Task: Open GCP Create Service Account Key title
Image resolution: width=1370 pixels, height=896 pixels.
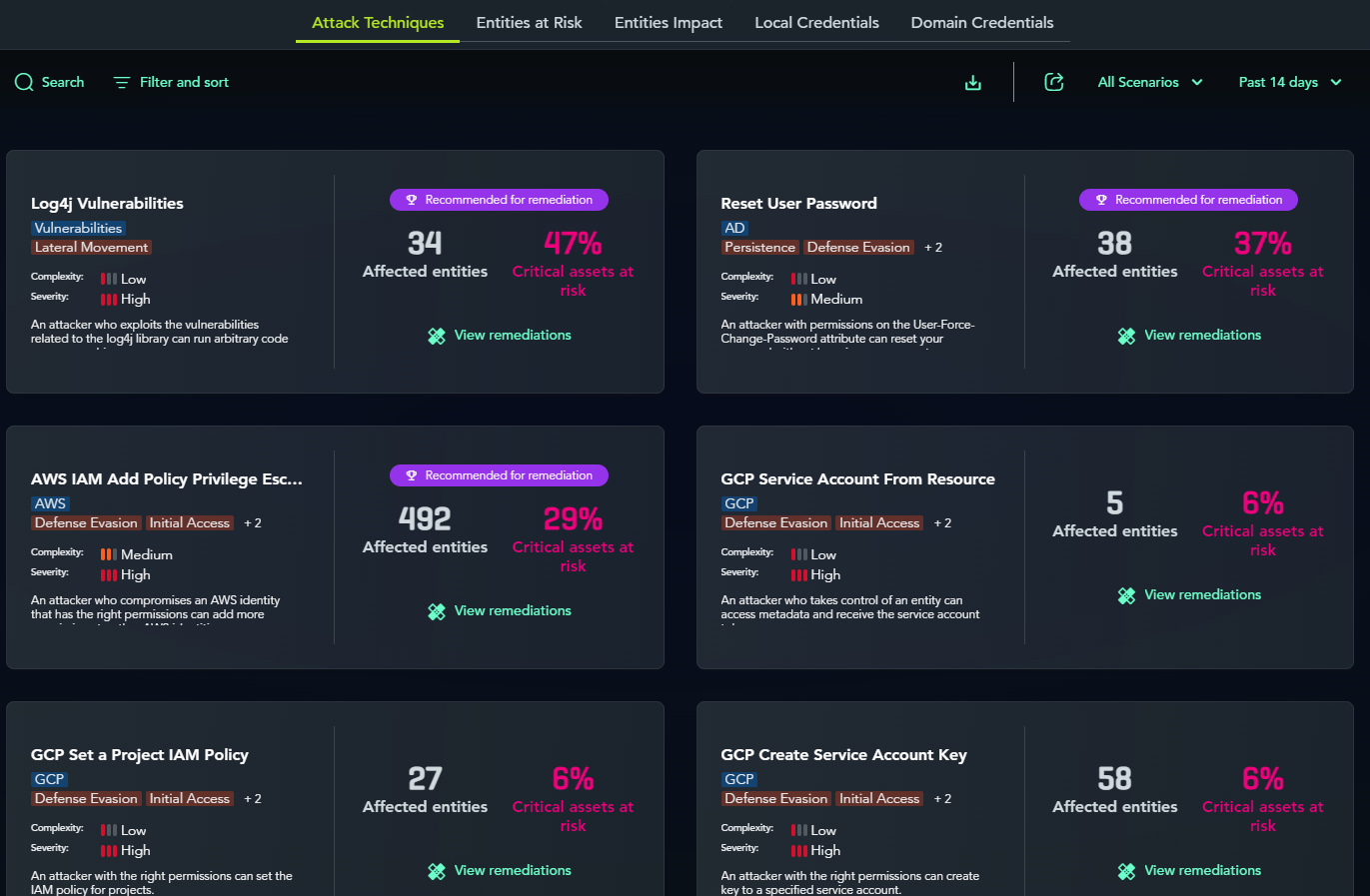Action: click(843, 754)
